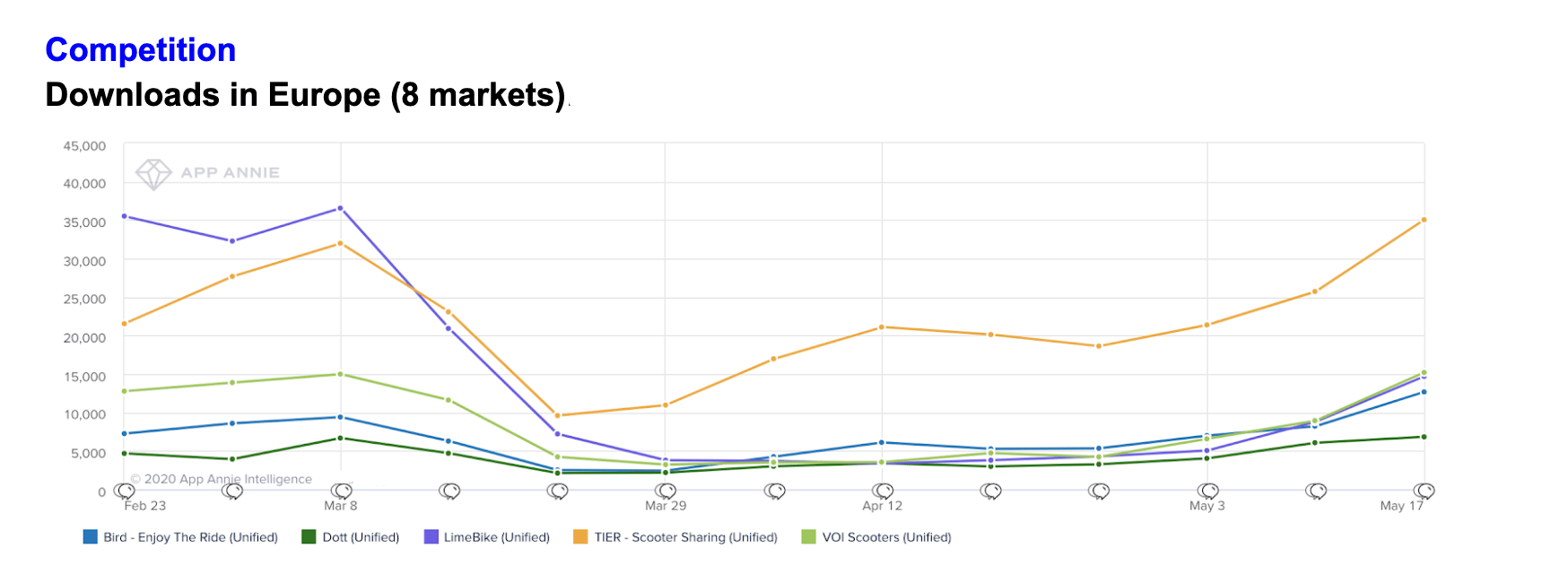This screenshot has height=574, width=1568.
Task: Click the comment bubble icon under May 17
Action: click(x=1424, y=491)
